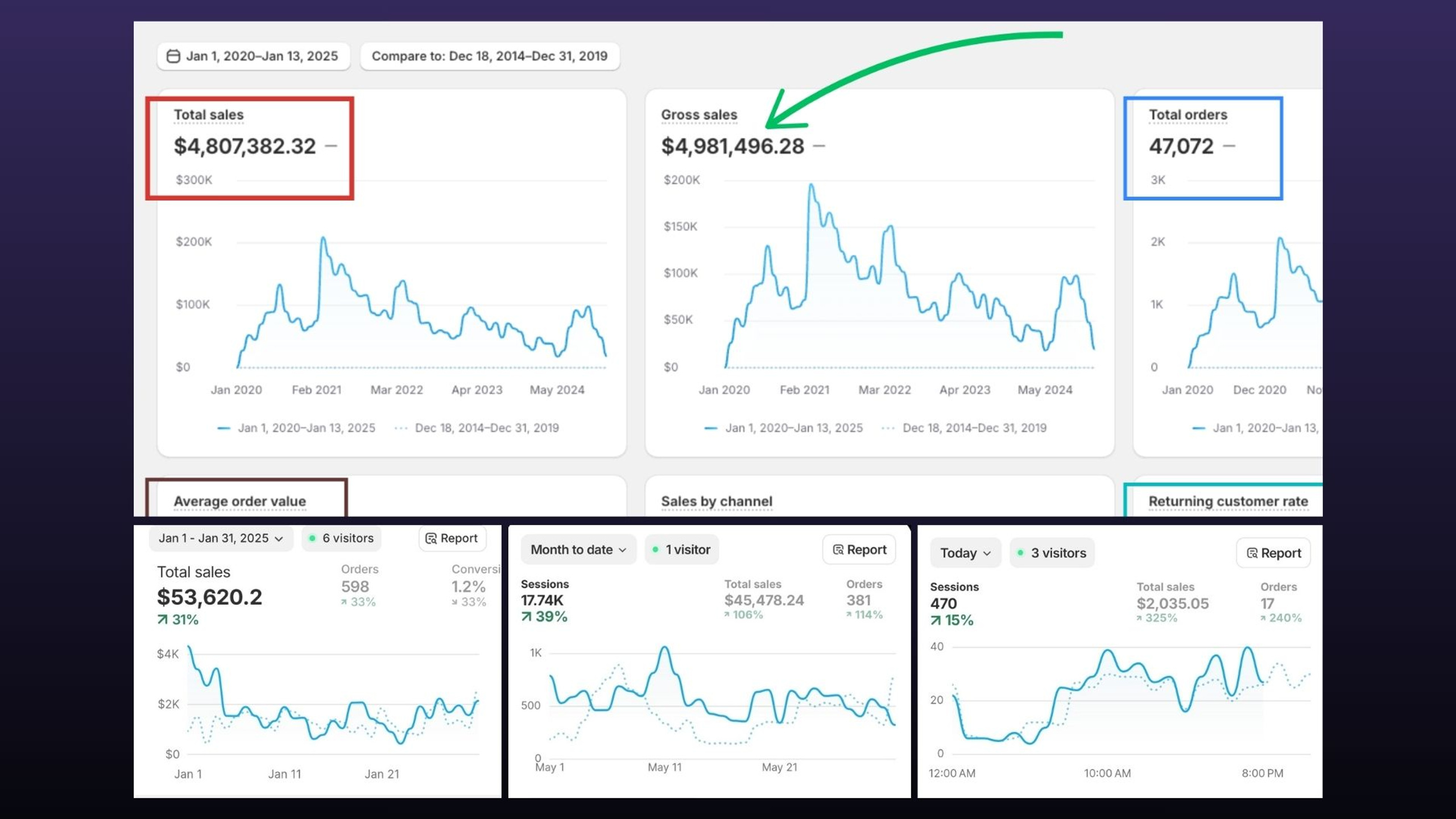The height and width of the screenshot is (819, 1456).
Task: Open the Total sales card title
Action: pos(209,115)
